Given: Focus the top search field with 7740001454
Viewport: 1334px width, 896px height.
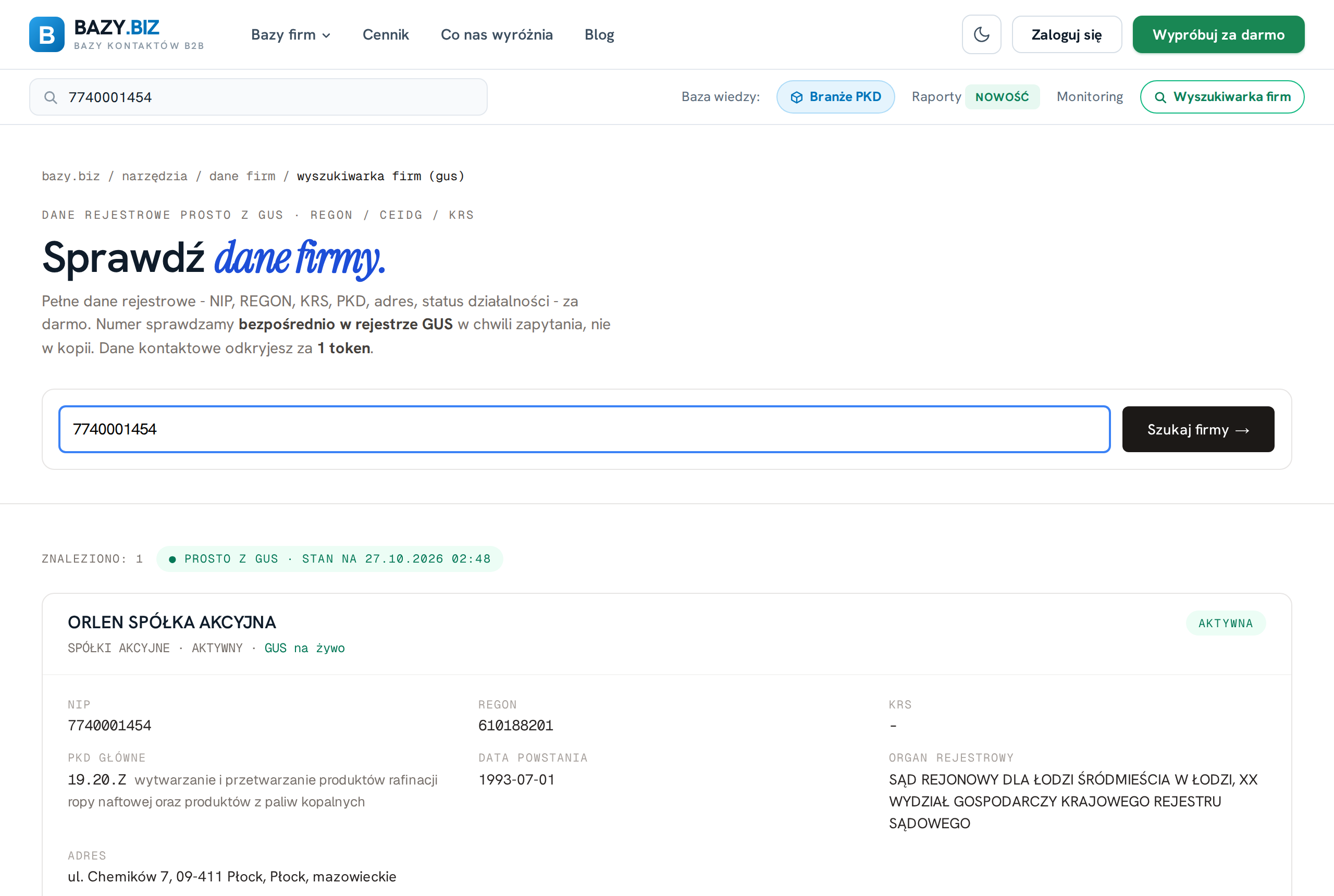Looking at the screenshot, I should coord(258,97).
